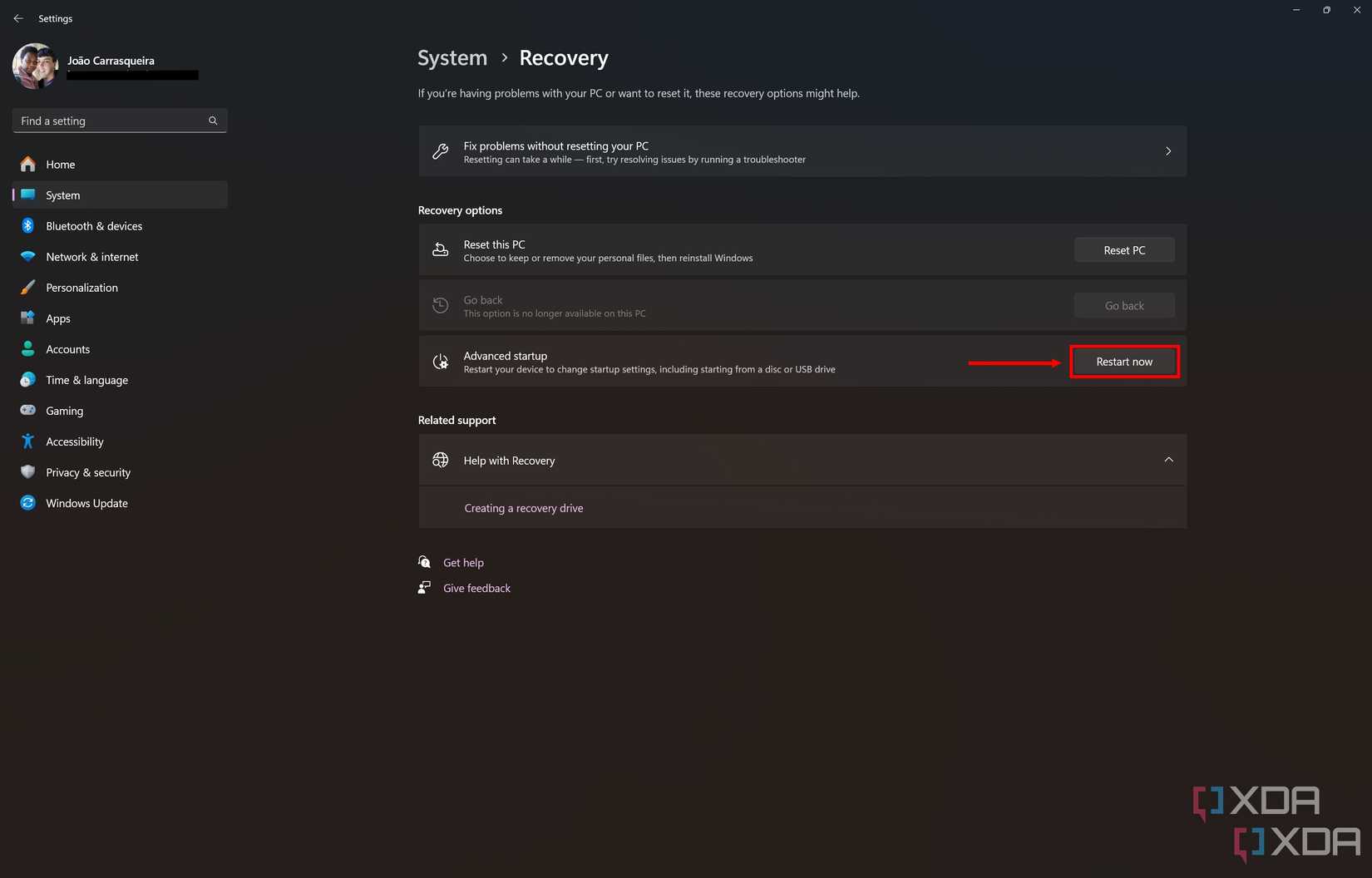Open Privacy & security settings label

coord(88,472)
